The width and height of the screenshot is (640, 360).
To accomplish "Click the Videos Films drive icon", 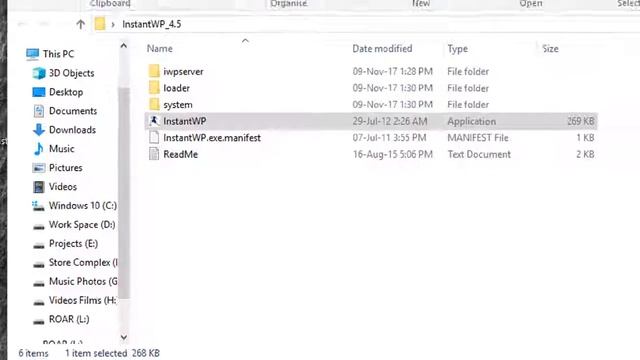I will [39, 302].
